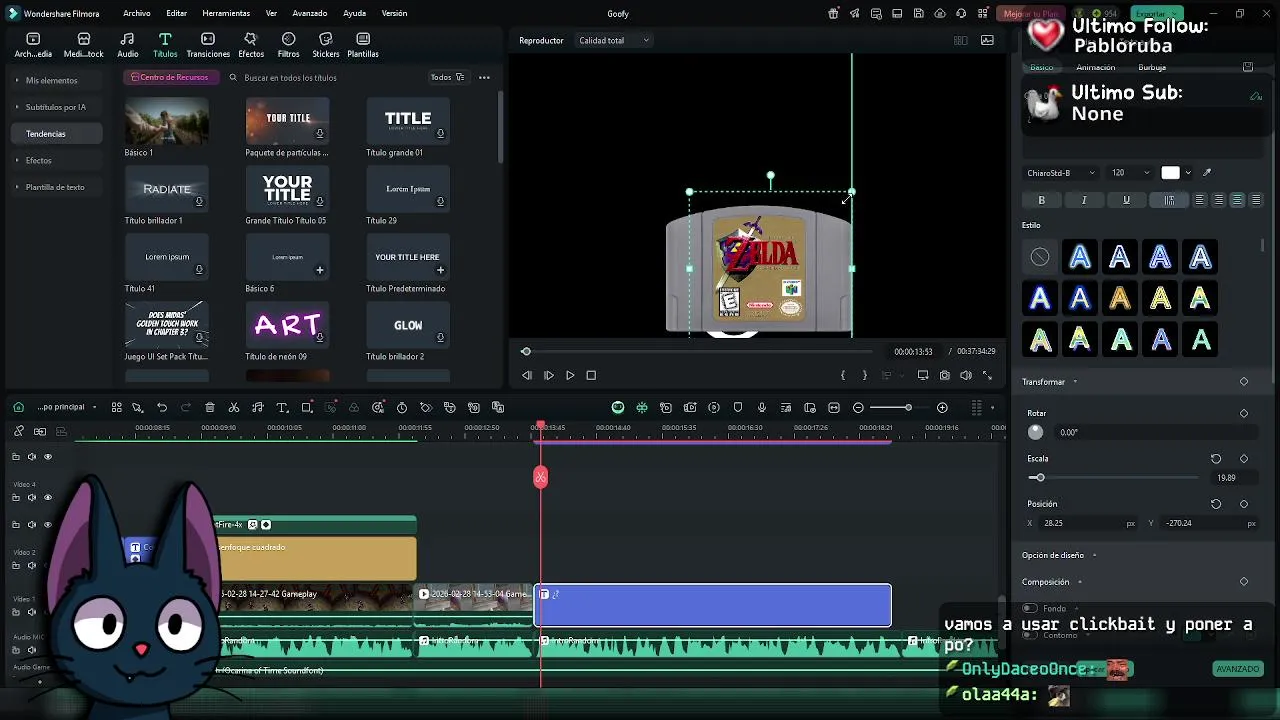Screen dimensions: 1280x720
Task: Select the blue title clip on timeline
Action: coord(713,606)
